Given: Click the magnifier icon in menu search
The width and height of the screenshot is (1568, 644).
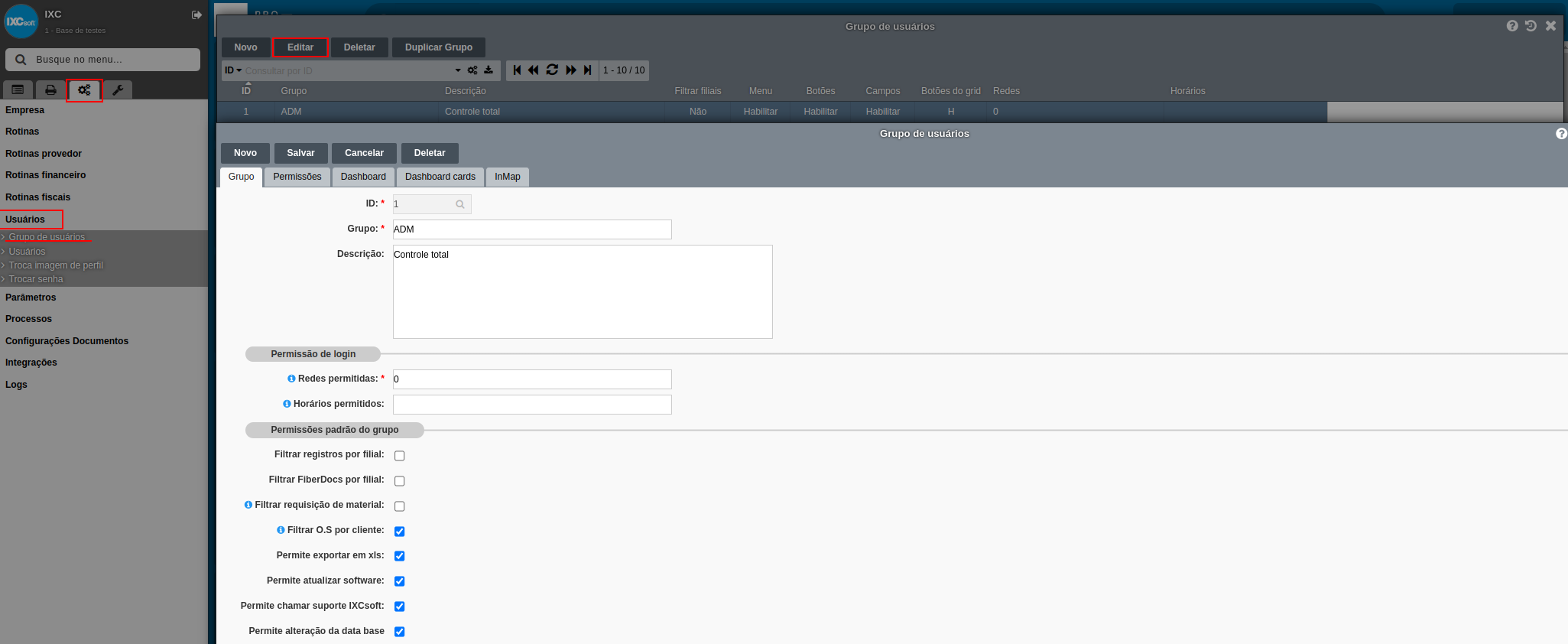Looking at the screenshot, I should click(x=21, y=60).
